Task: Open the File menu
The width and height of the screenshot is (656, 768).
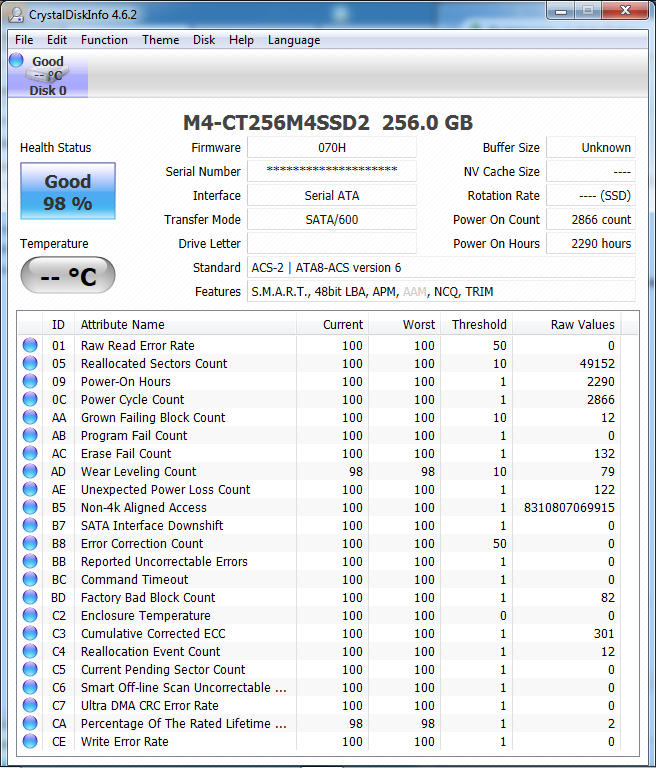Action: click(x=24, y=40)
